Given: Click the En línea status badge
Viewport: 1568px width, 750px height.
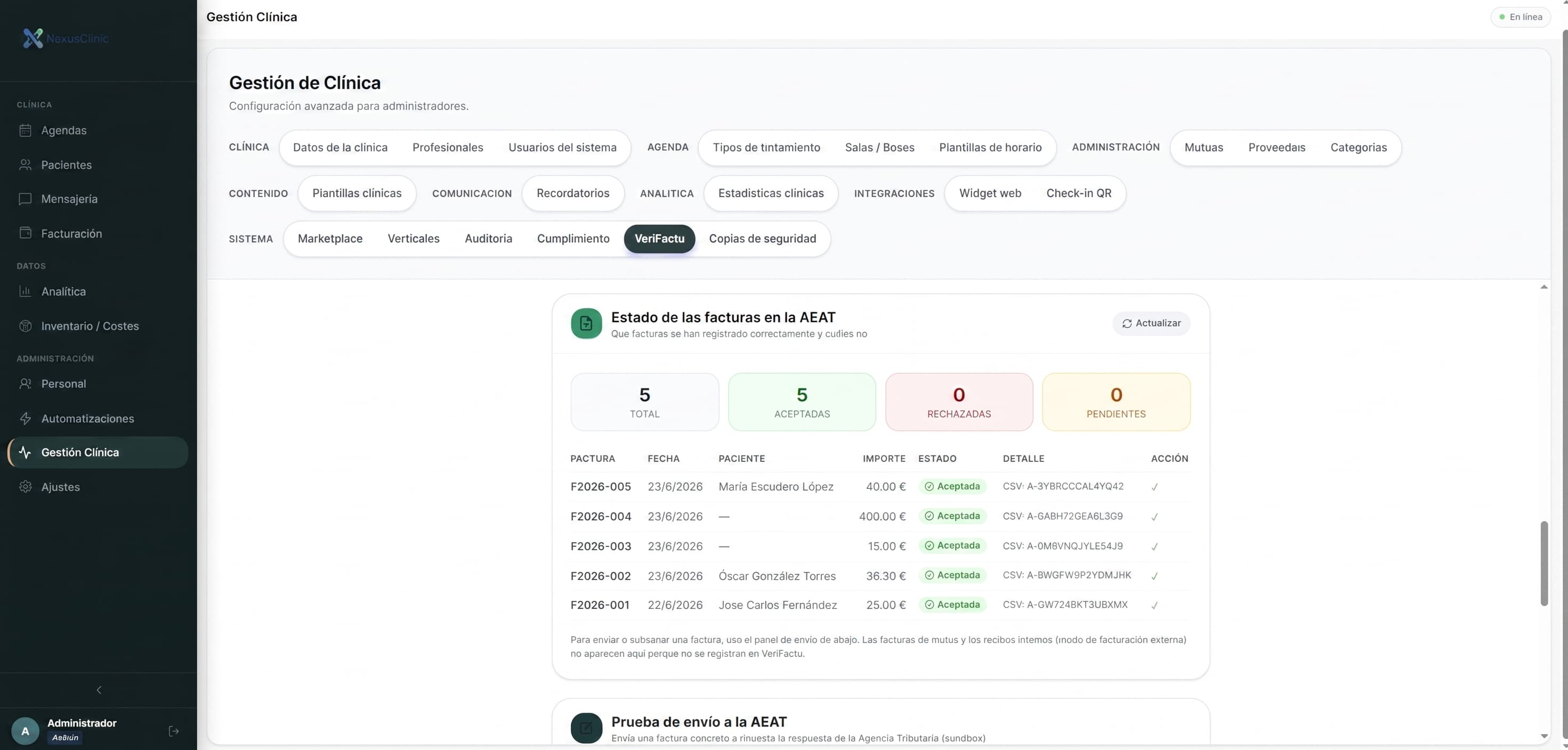Looking at the screenshot, I should click(1520, 17).
